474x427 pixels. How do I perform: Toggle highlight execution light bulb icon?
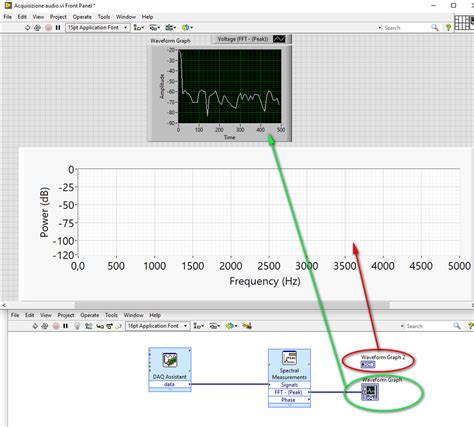(x=77, y=326)
